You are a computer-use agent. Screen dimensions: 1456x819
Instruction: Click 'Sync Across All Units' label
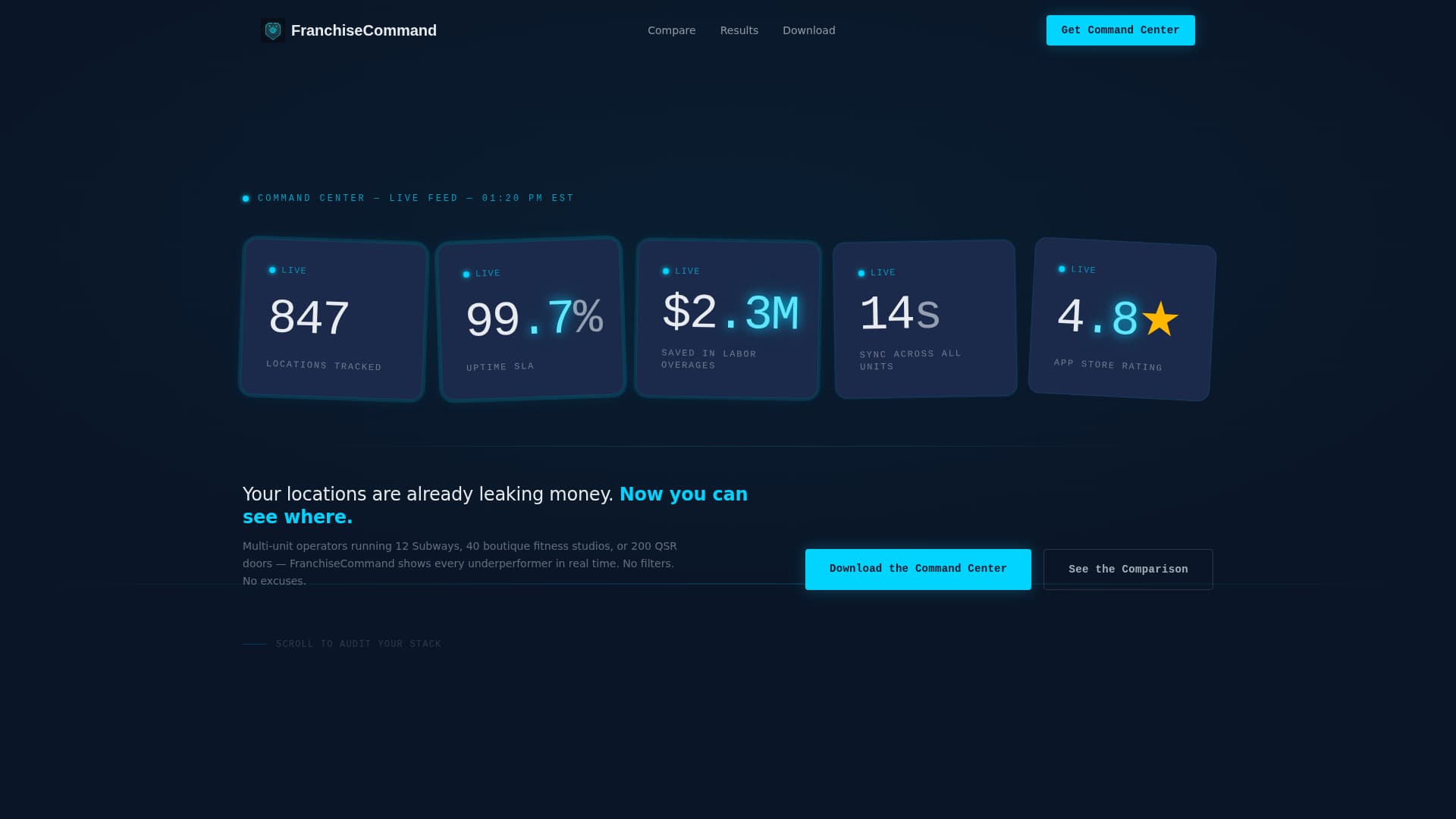(911, 359)
